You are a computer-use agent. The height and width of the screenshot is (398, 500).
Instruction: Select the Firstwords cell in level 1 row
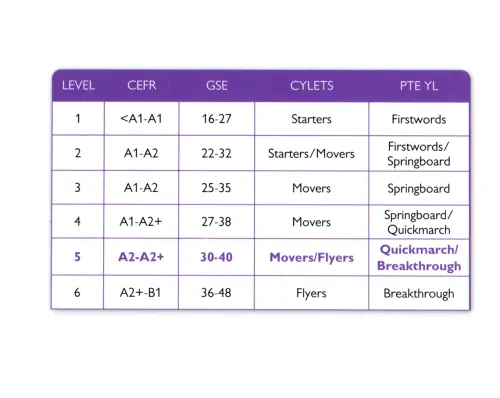point(419,119)
